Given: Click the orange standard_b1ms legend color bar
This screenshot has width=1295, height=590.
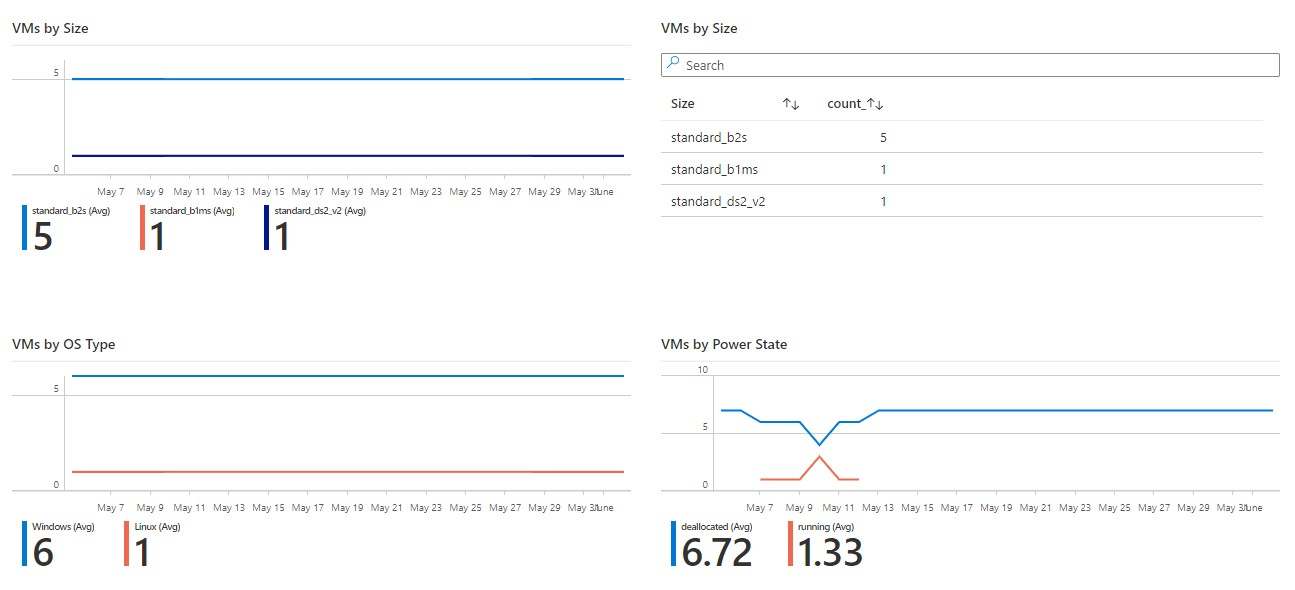Looking at the screenshot, I should (x=142, y=228).
